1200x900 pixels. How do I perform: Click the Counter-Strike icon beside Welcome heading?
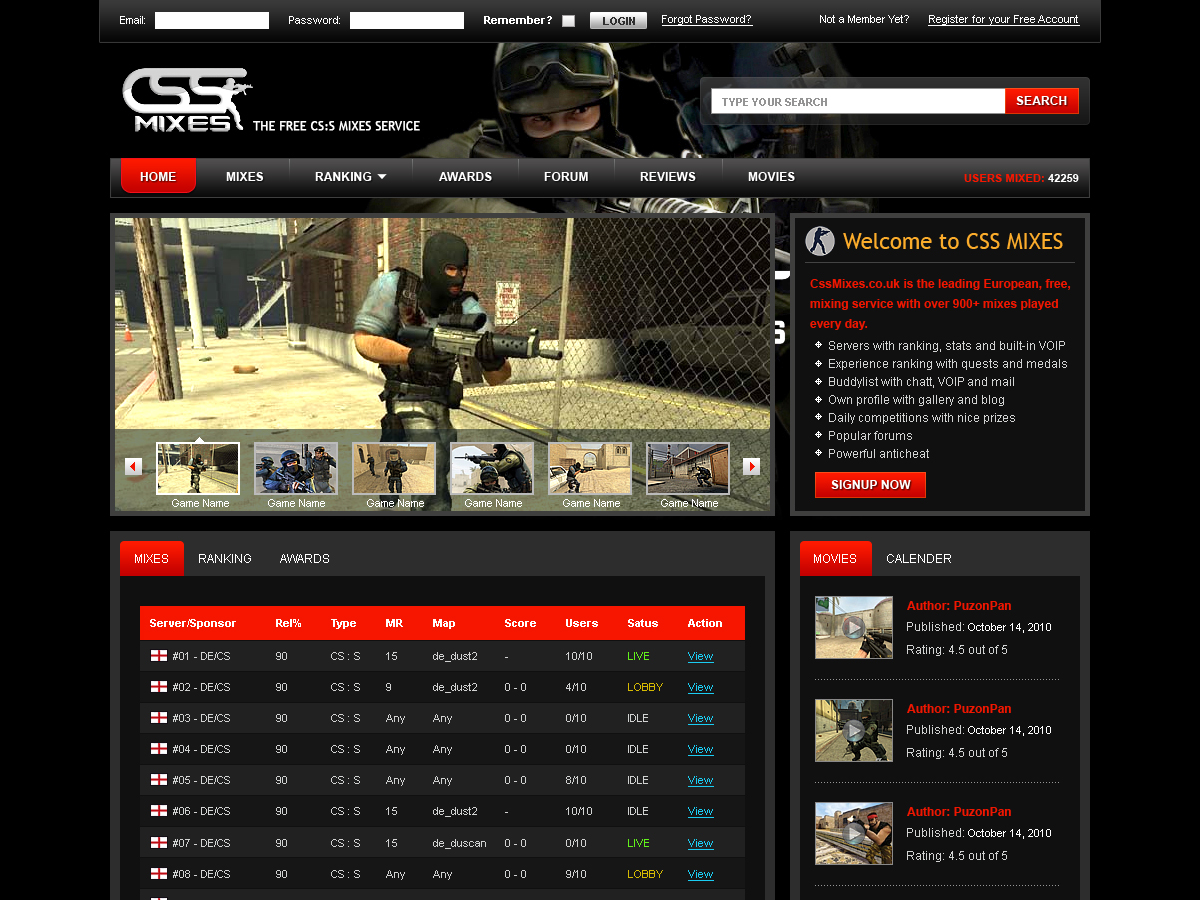tap(820, 241)
